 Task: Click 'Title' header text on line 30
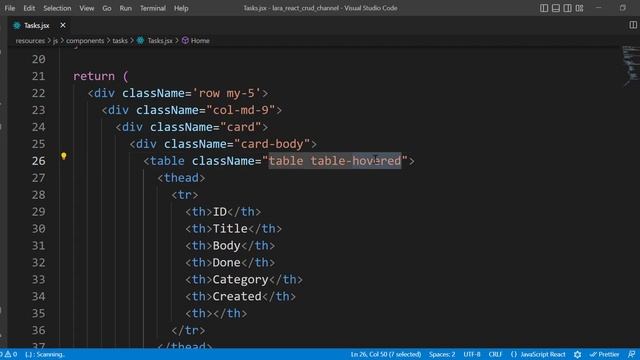point(230,229)
